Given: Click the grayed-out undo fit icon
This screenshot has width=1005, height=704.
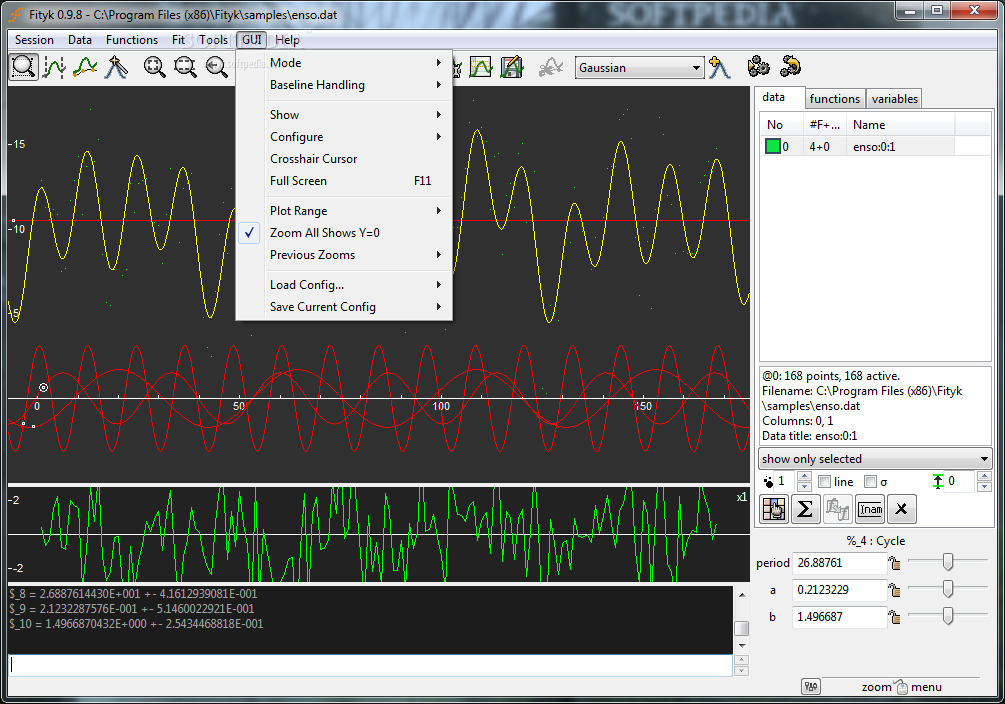Looking at the screenshot, I should [x=550, y=67].
